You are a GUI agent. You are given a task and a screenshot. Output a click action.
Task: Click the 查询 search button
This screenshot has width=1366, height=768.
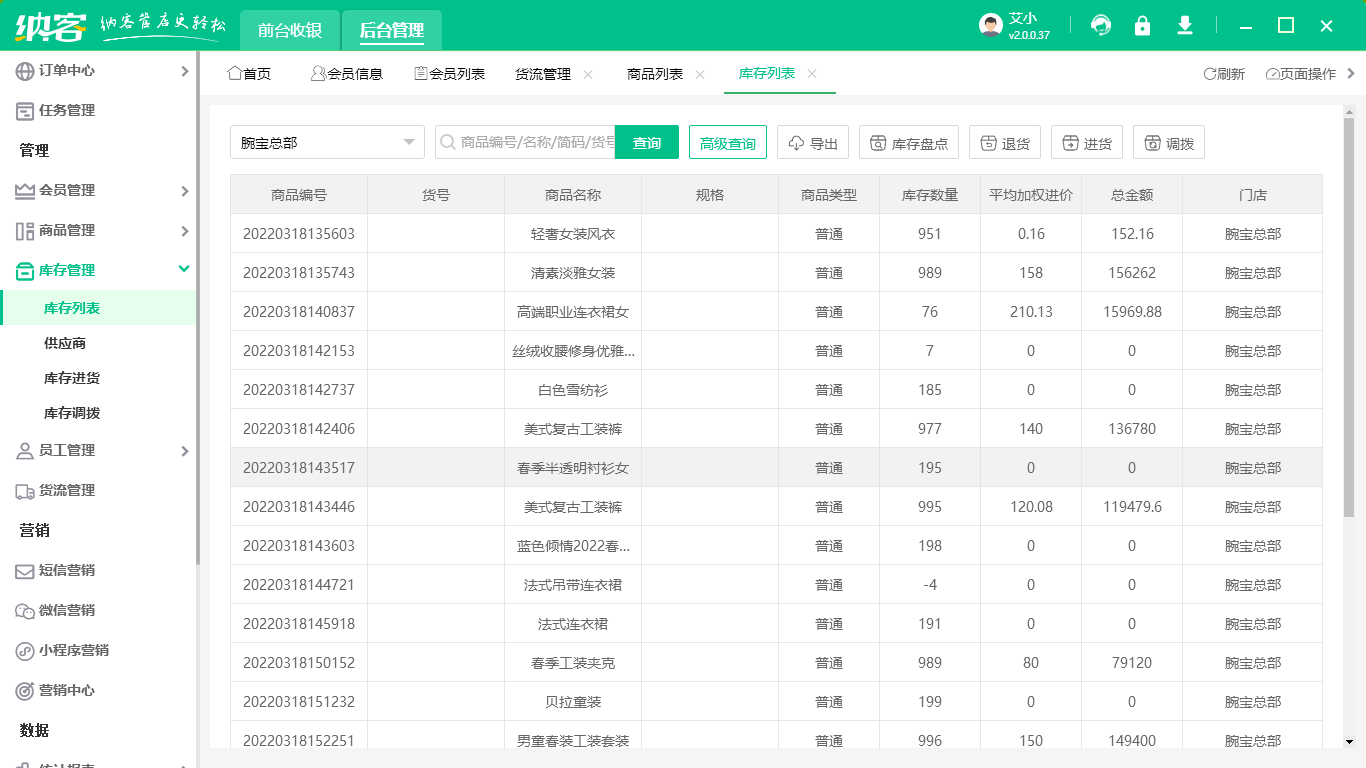(x=646, y=141)
